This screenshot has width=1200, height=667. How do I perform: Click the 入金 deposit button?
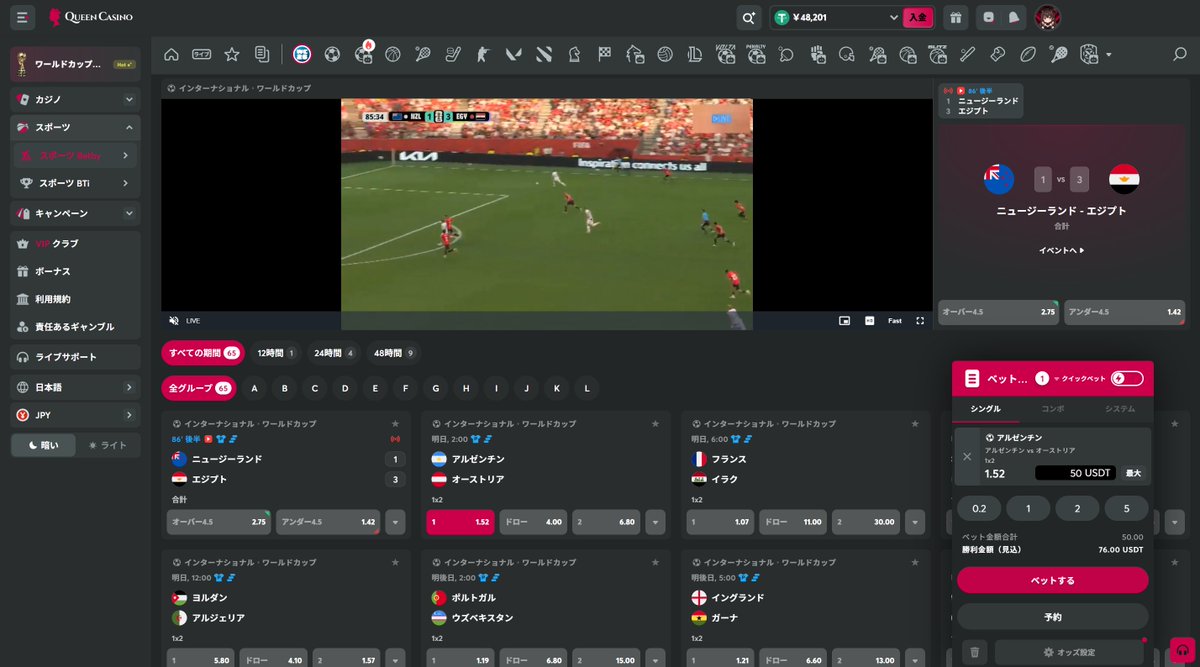918,17
